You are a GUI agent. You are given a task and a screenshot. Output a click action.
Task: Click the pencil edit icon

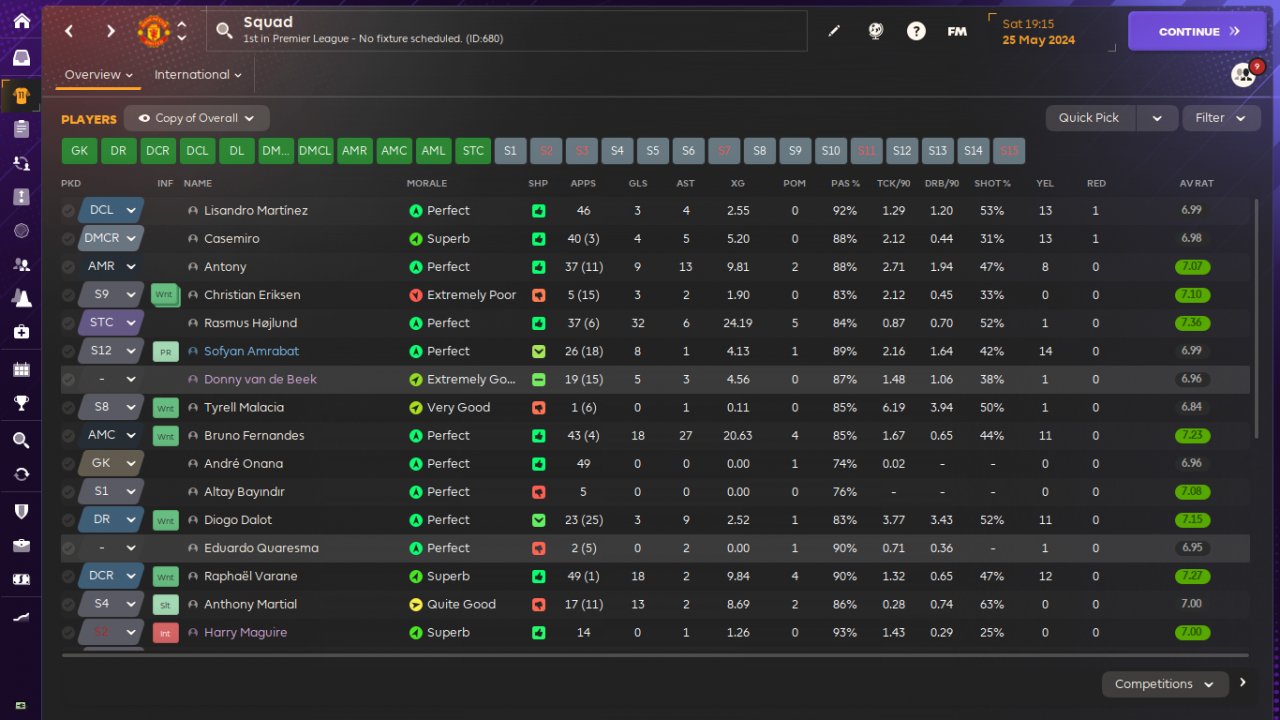click(x=834, y=31)
